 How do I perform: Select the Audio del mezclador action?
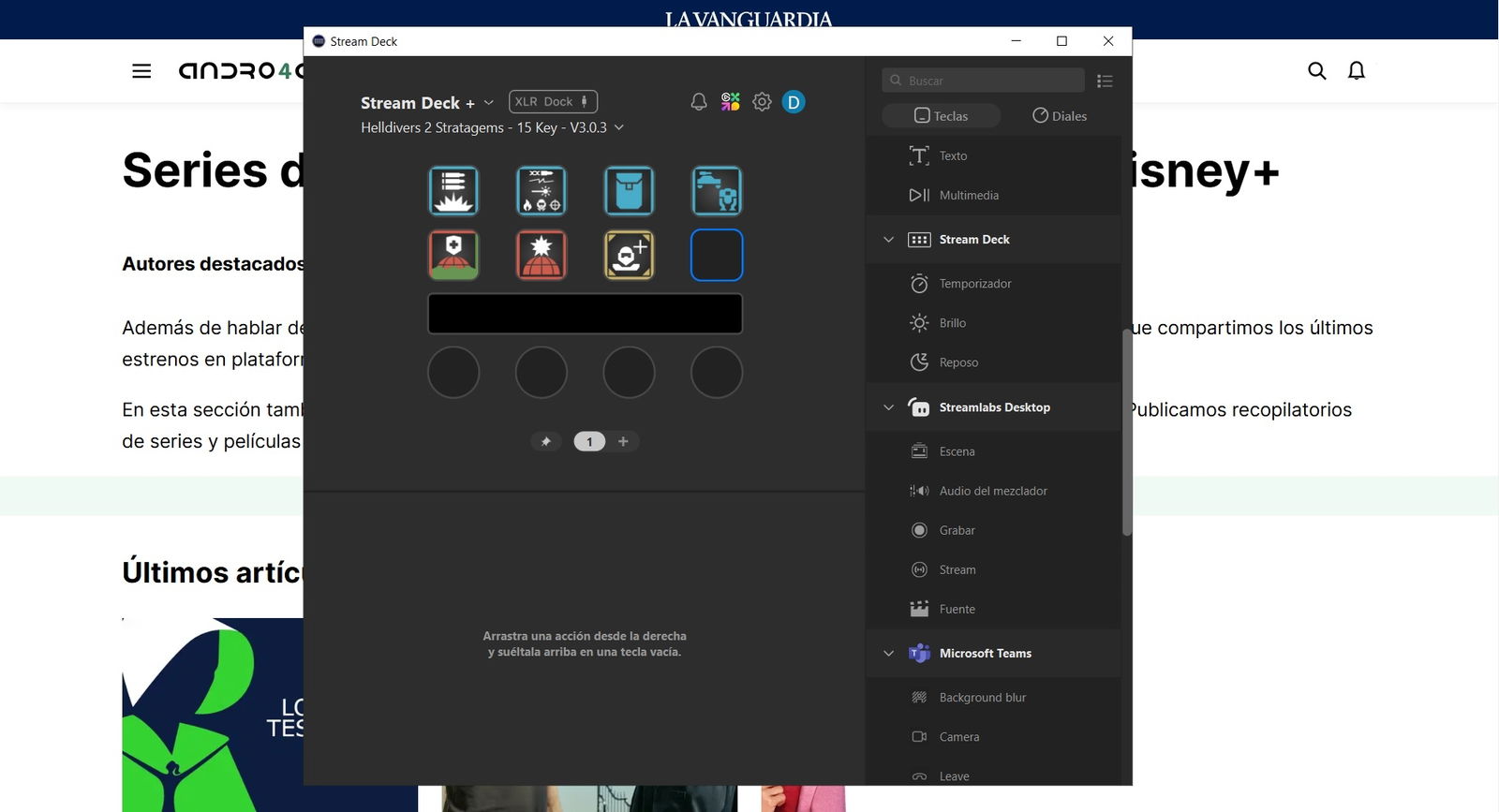993,490
